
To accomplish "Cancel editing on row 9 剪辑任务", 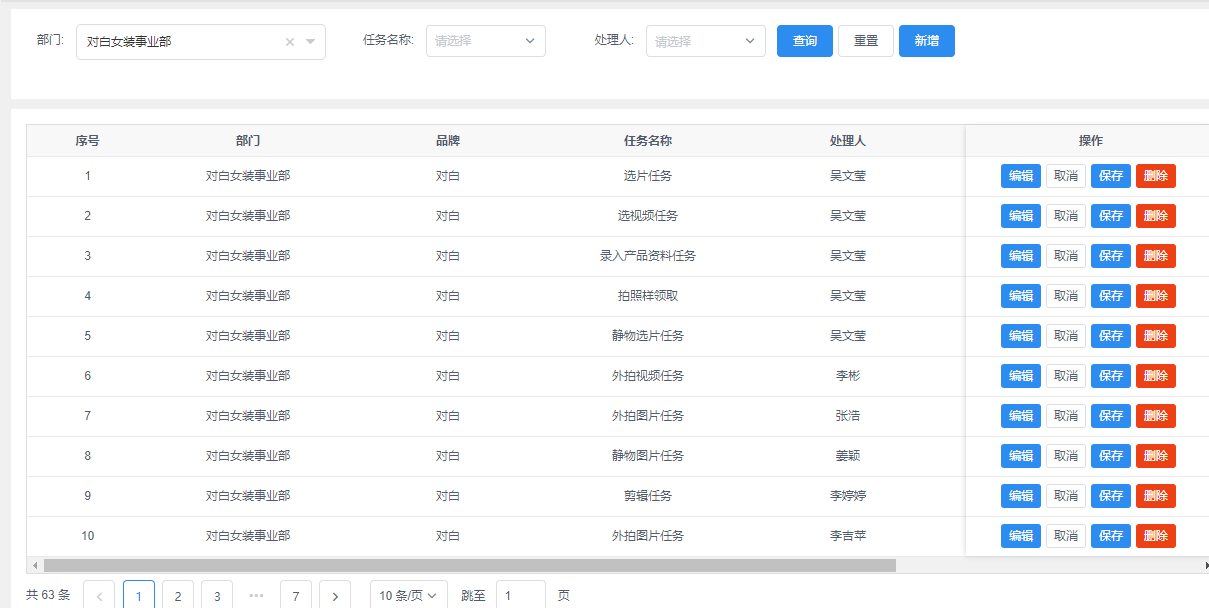I will 1066,496.
